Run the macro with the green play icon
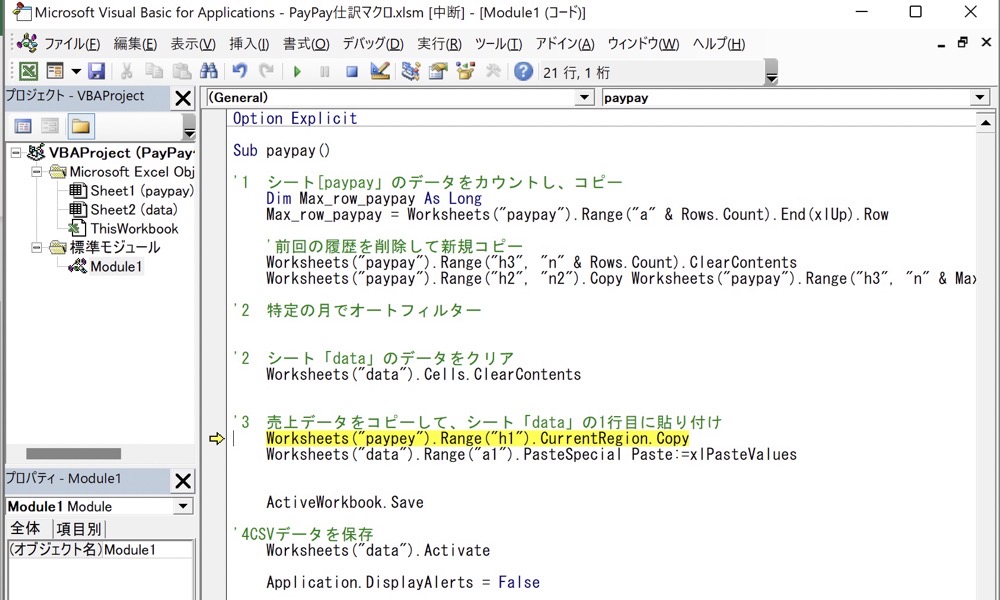Image resolution: width=1000 pixels, height=600 pixels. (297, 71)
